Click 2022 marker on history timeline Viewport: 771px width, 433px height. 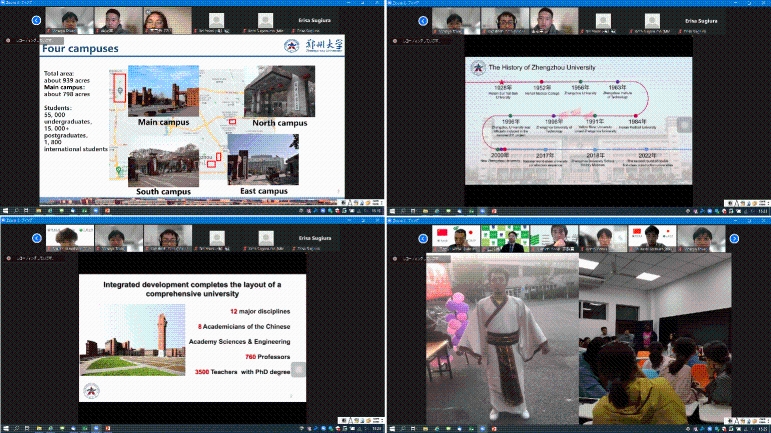pyautogui.click(x=647, y=149)
